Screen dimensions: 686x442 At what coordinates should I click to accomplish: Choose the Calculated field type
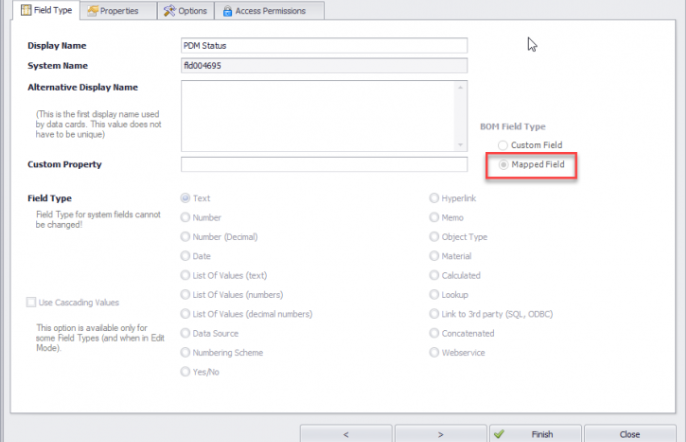(x=434, y=275)
